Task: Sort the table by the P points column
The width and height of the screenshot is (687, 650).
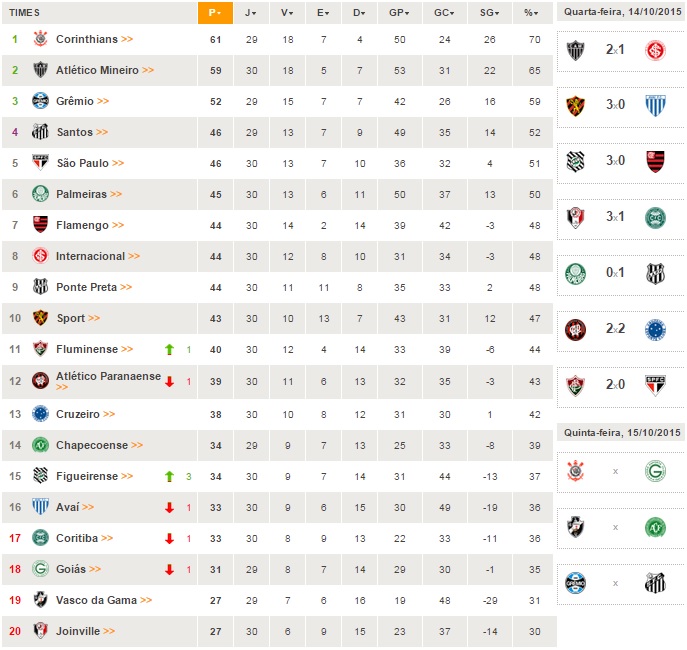Action: [x=214, y=12]
